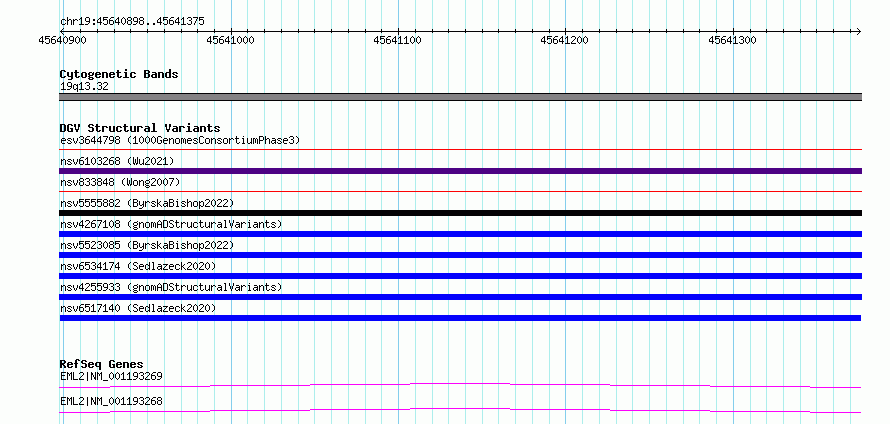
Task: Click the 45640900 ruler coordinate
Action: [x=63, y=40]
